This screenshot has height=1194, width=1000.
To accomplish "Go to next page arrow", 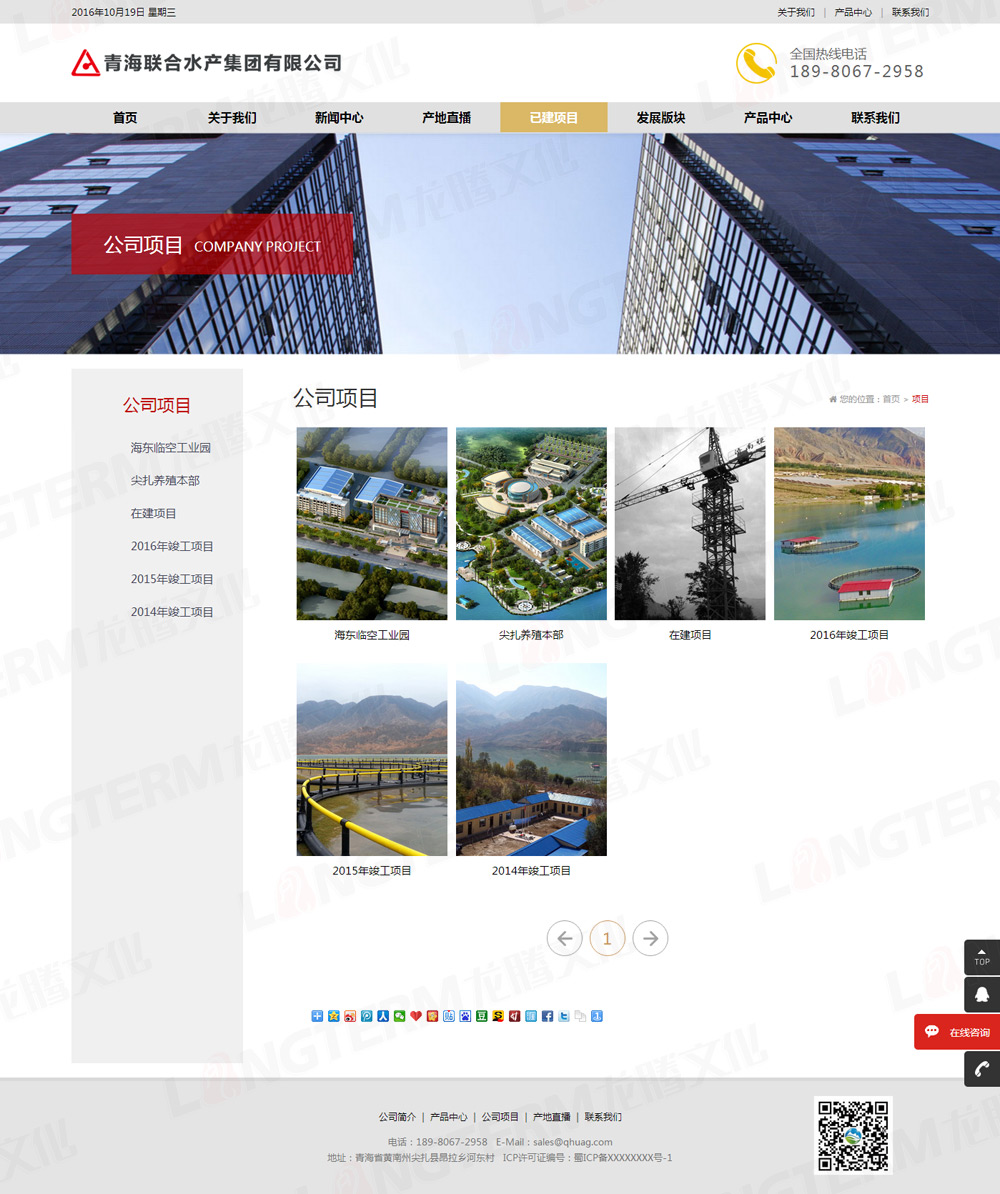I will pyautogui.click(x=650, y=938).
